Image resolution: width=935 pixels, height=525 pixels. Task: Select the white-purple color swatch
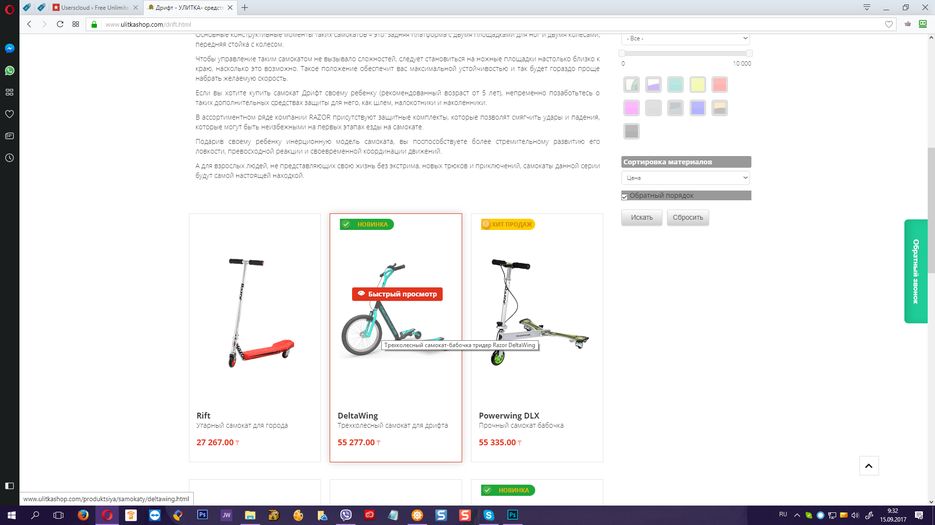coord(654,85)
